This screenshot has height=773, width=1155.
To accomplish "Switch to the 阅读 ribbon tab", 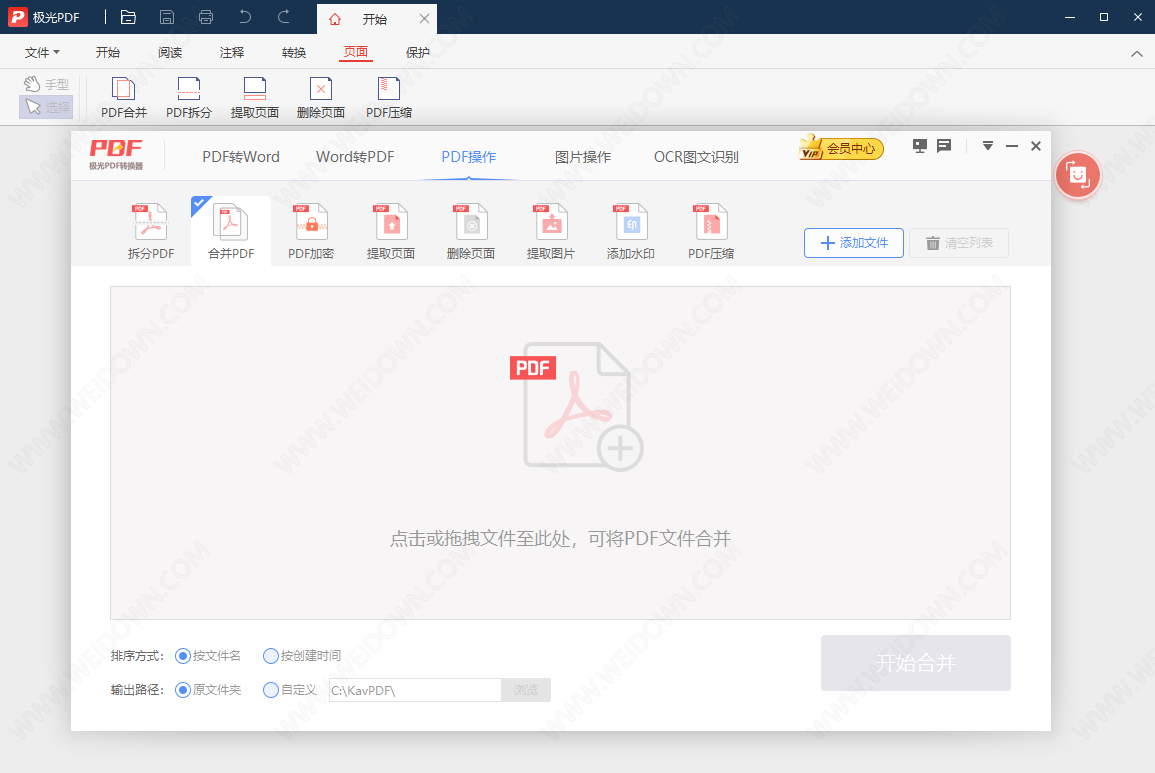I will tap(169, 52).
